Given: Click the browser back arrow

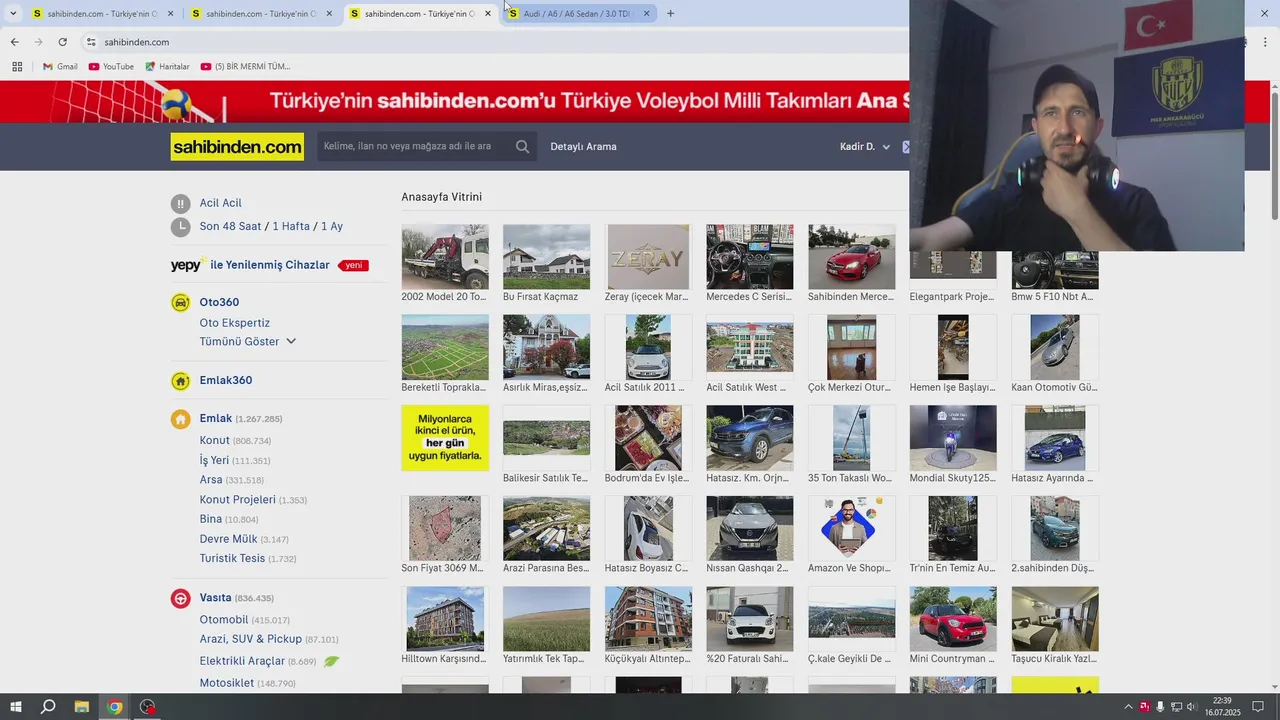Looking at the screenshot, I should coord(14,42).
